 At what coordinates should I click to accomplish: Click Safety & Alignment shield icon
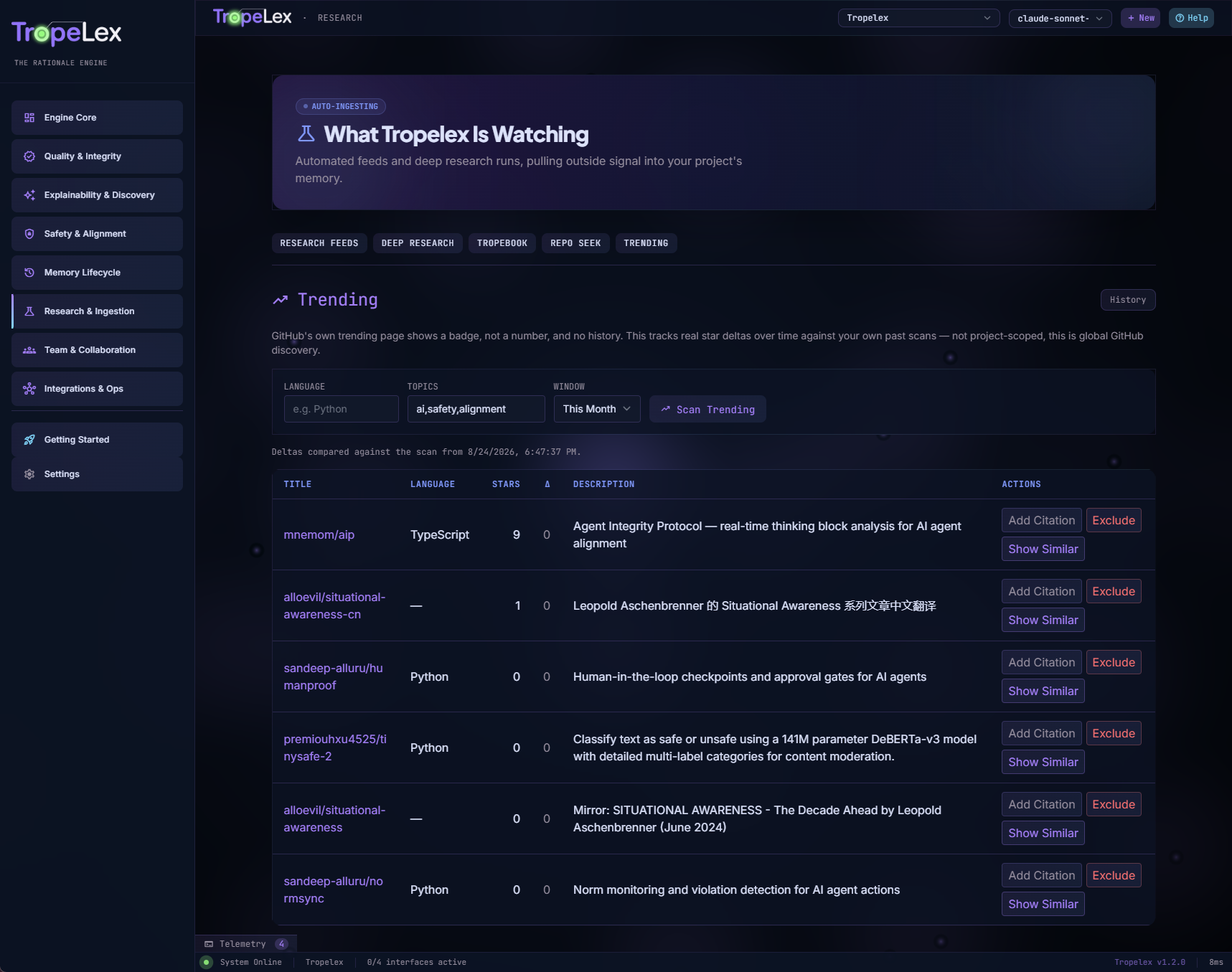click(29, 234)
